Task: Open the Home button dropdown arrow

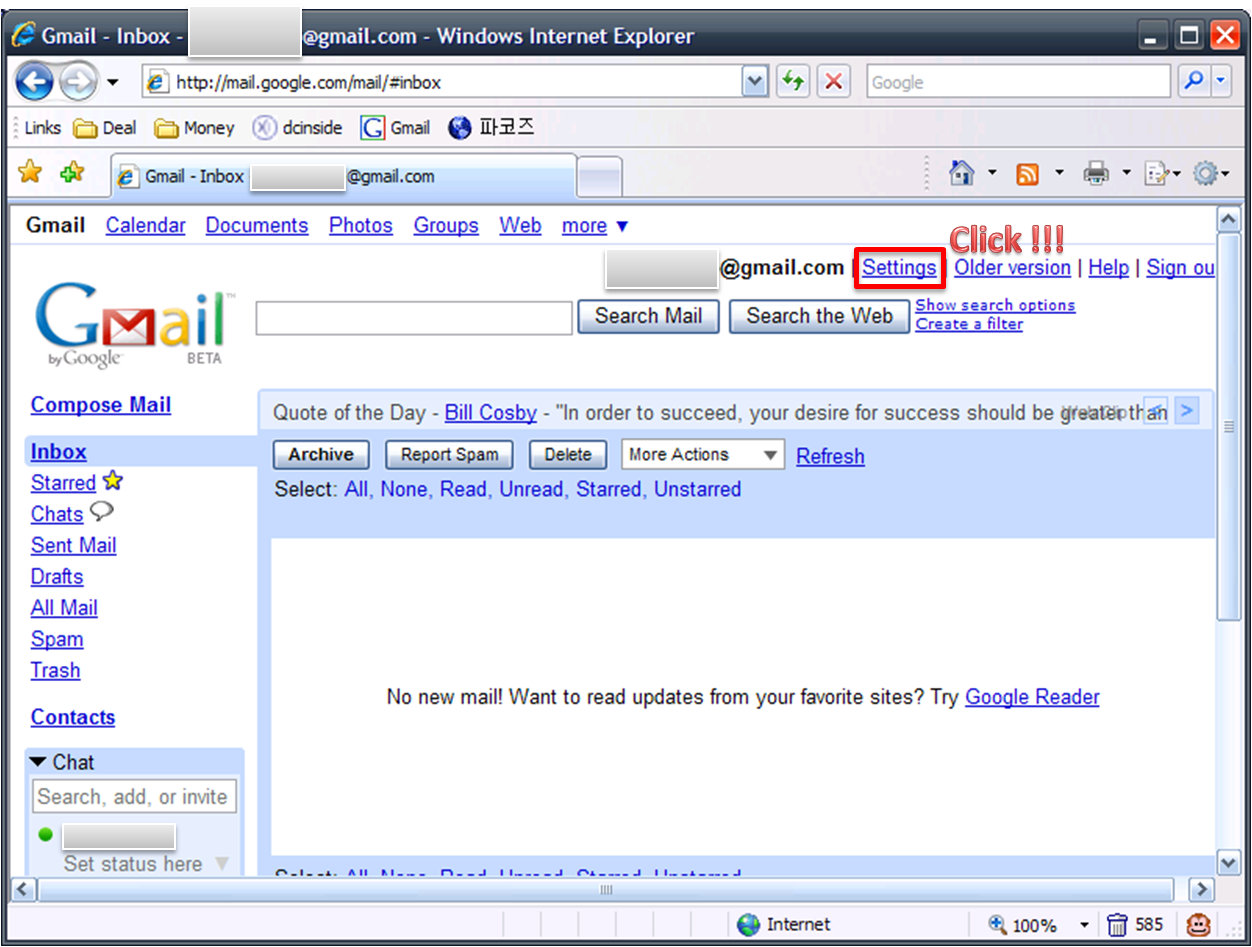Action: [992, 174]
